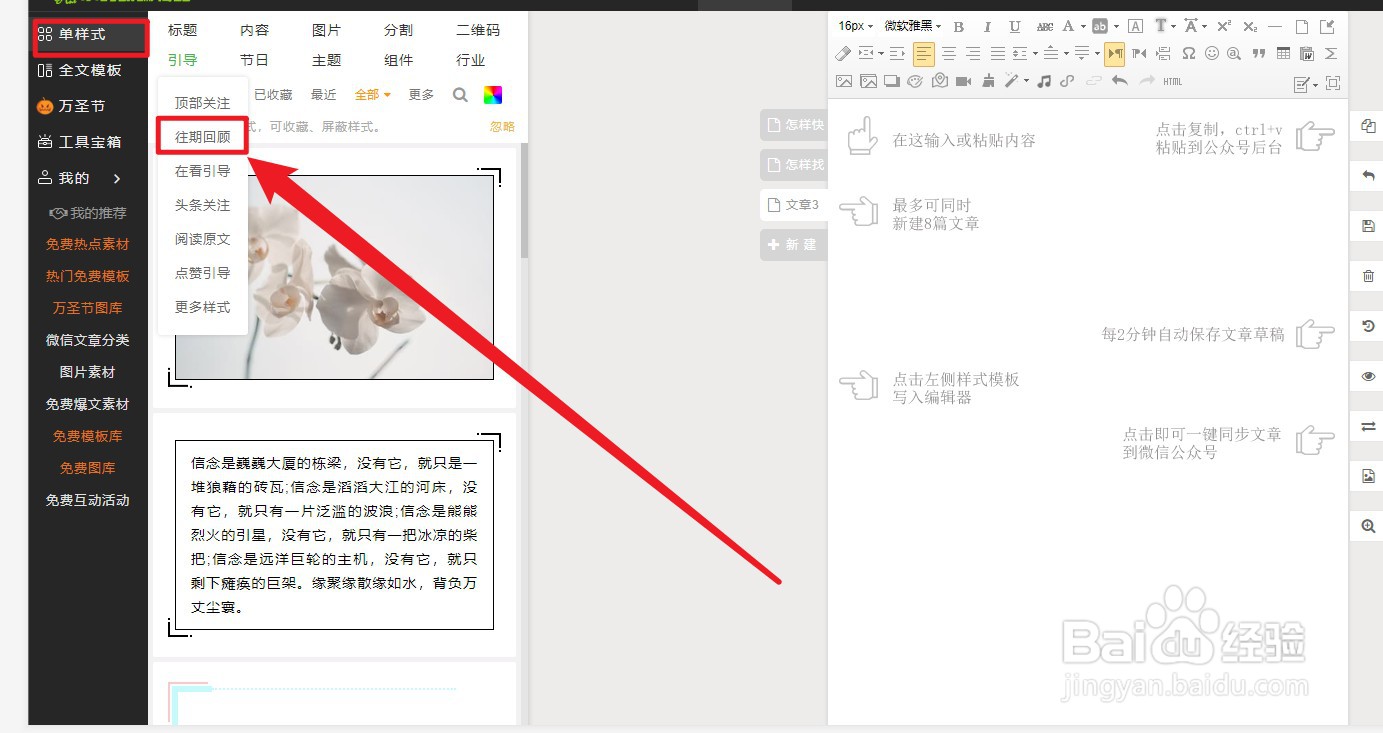The image size is (1383, 733).
Task: Open the 免费热点素材 link
Action: pyautogui.click(x=88, y=244)
